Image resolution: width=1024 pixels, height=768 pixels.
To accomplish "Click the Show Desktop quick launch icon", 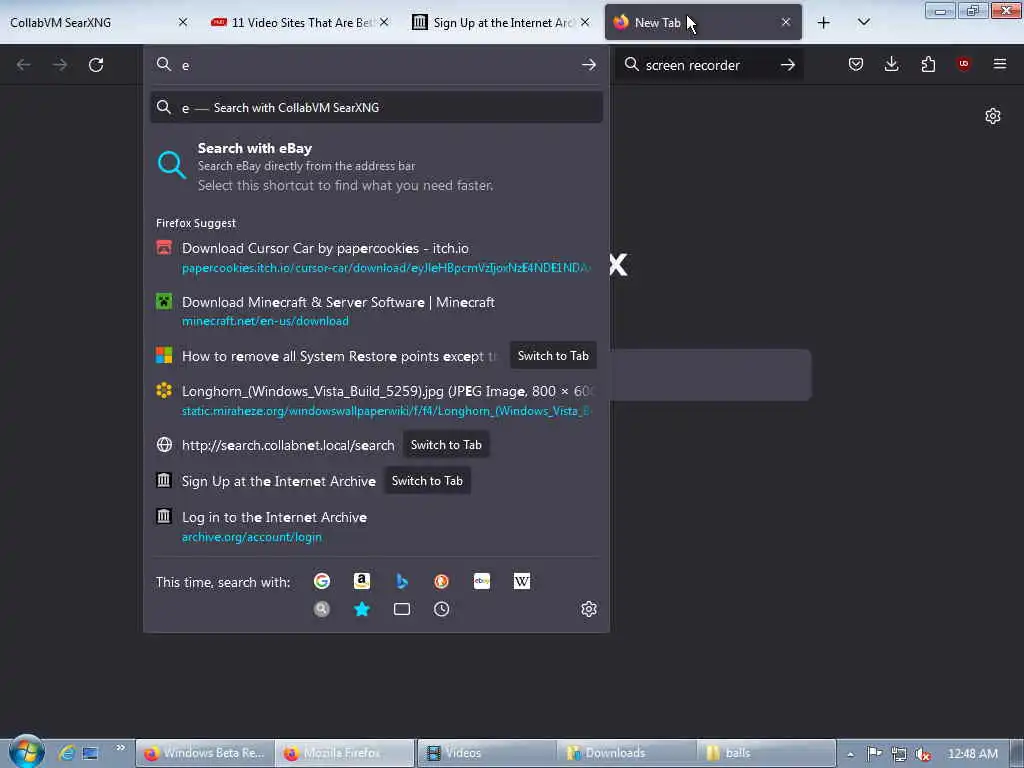I will (90, 753).
